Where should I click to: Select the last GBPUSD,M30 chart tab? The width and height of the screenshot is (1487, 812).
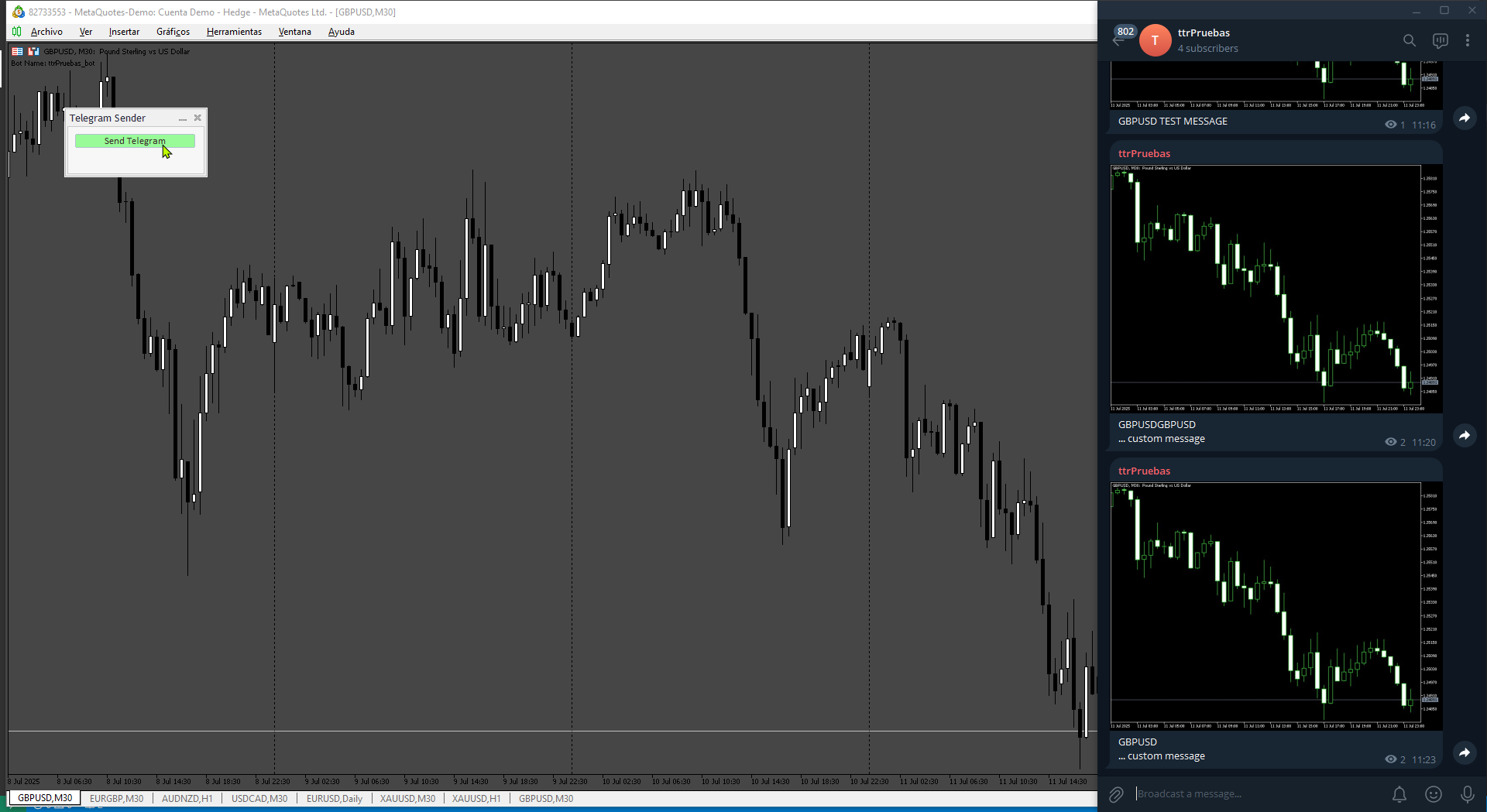pyautogui.click(x=546, y=798)
